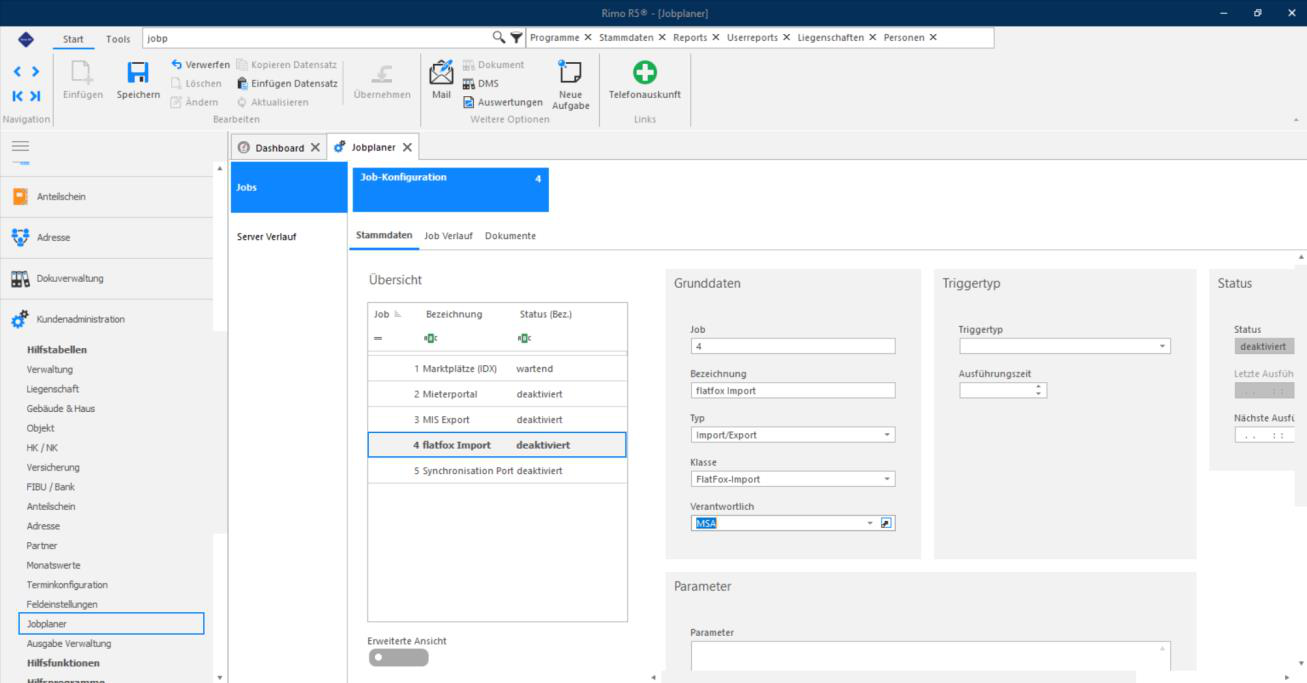Viewport: 1307px width, 683px height.
Task: Select the Stammdaten tab
Action: click(x=384, y=236)
